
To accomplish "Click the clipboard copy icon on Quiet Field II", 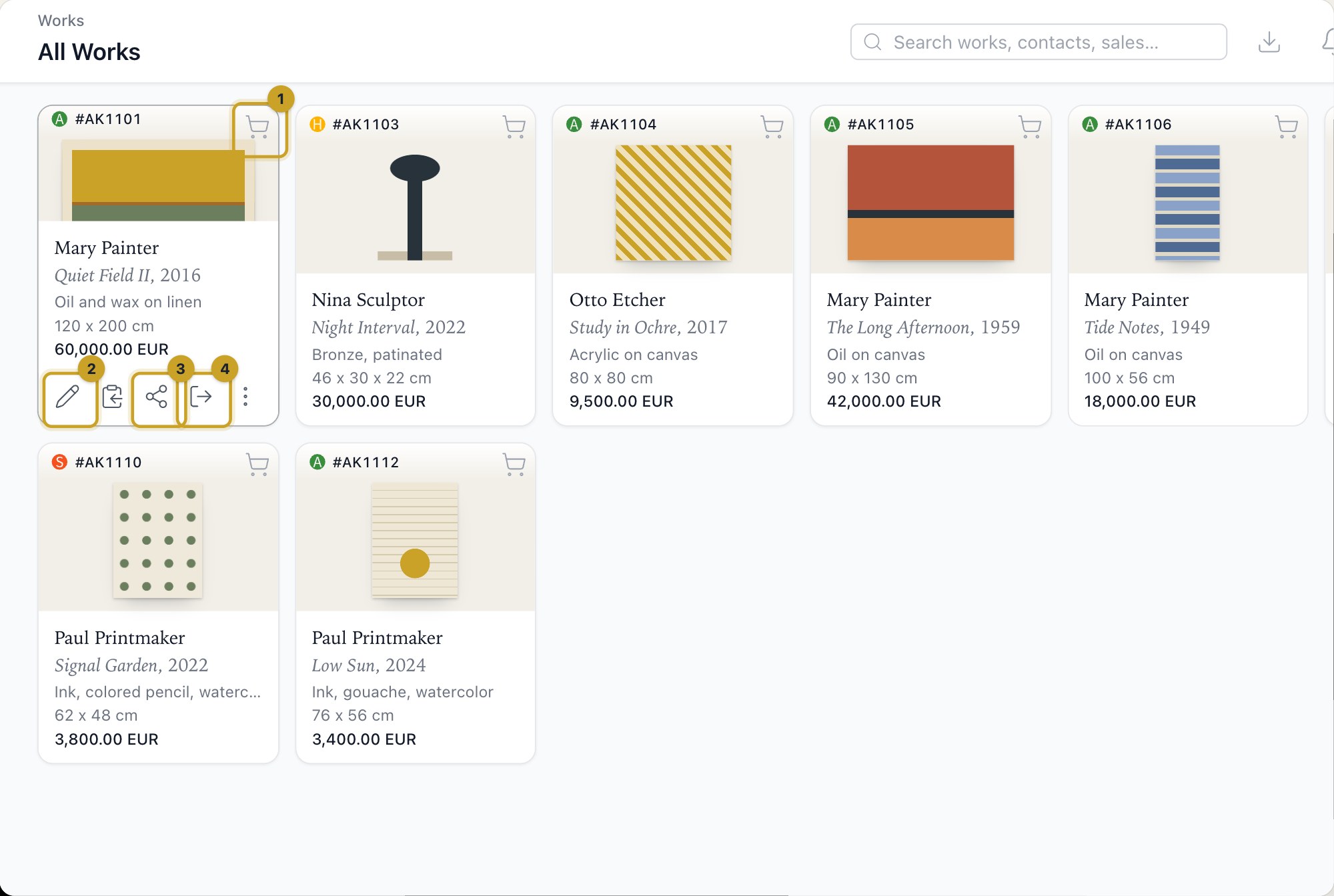I will pos(112,397).
